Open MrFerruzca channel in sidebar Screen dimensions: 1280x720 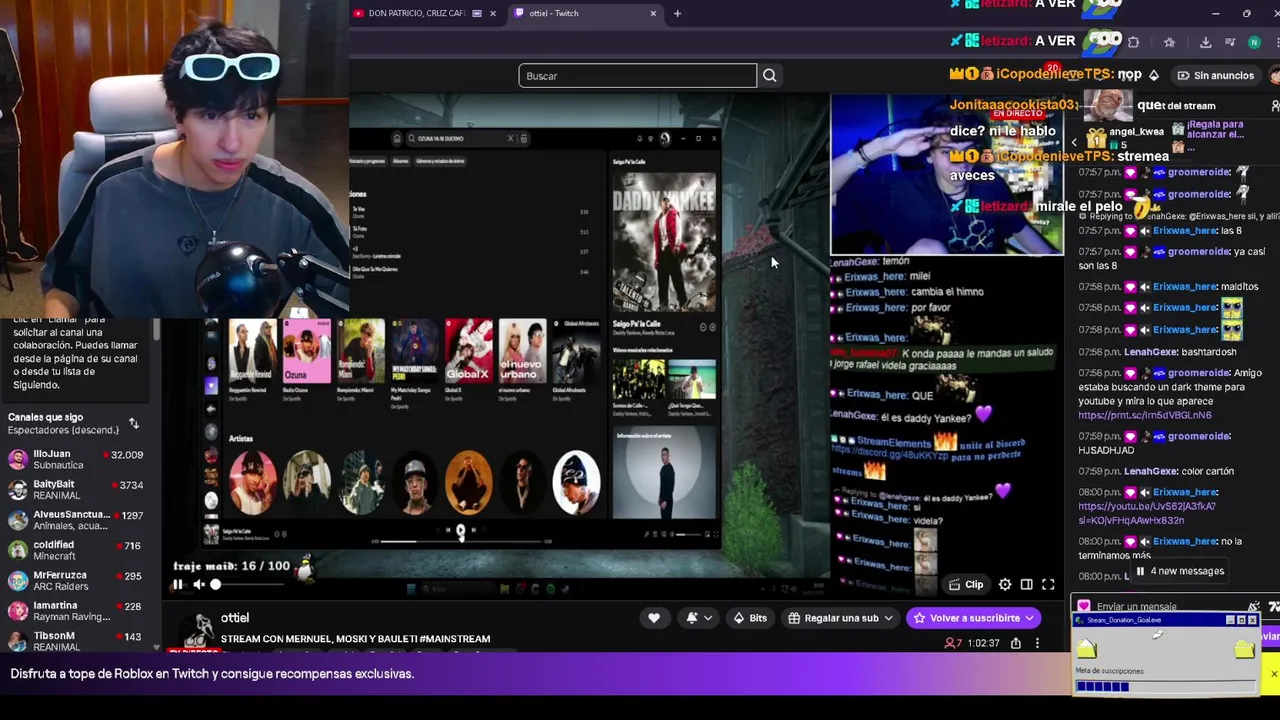click(x=76, y=581)
